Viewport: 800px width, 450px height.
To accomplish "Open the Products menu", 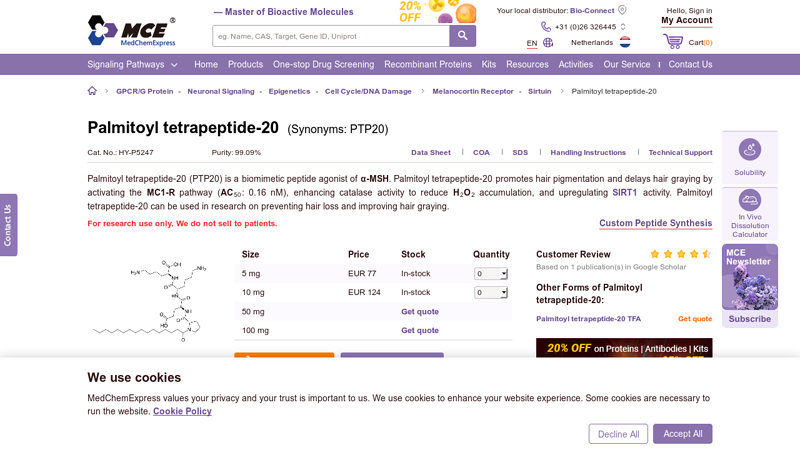I will click(x=245, y=65).
